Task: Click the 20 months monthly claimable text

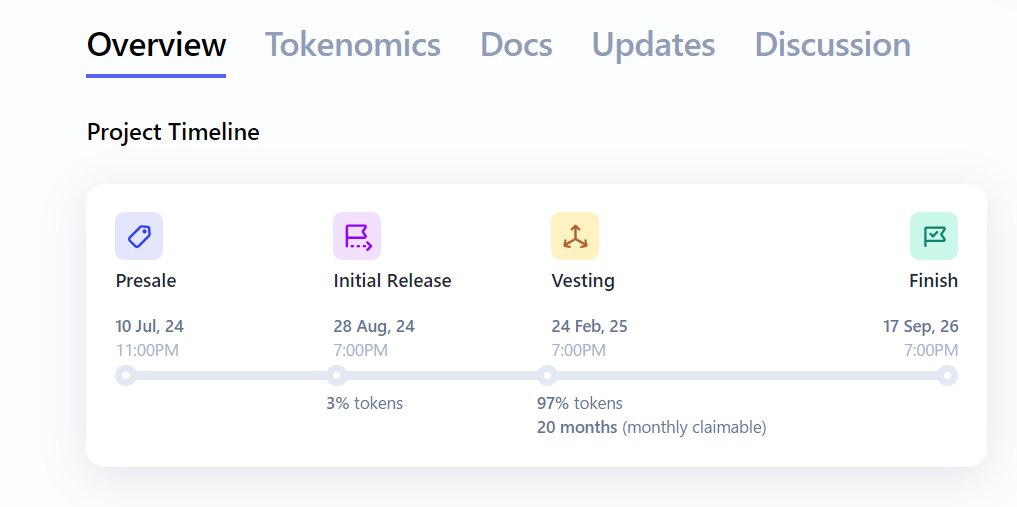Action: tap(652, 428)
